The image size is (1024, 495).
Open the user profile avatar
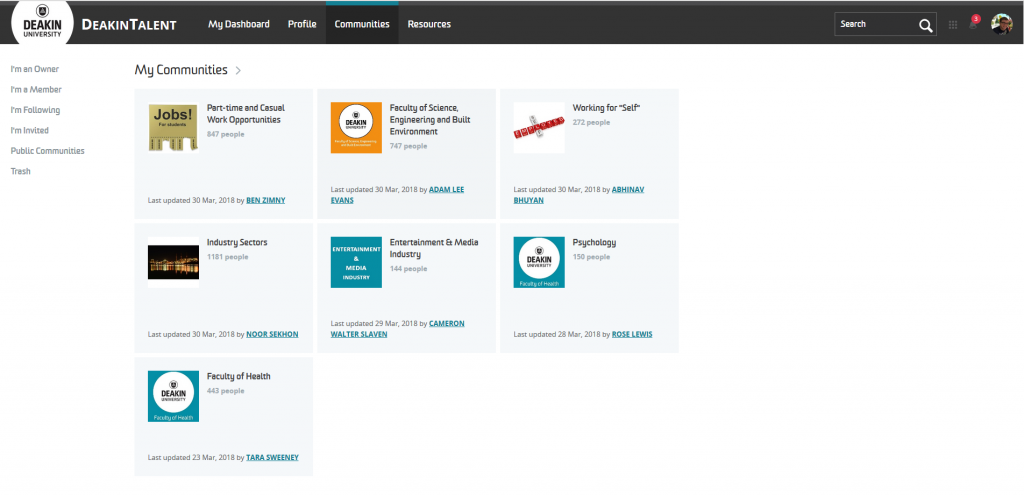point(1001,24)
